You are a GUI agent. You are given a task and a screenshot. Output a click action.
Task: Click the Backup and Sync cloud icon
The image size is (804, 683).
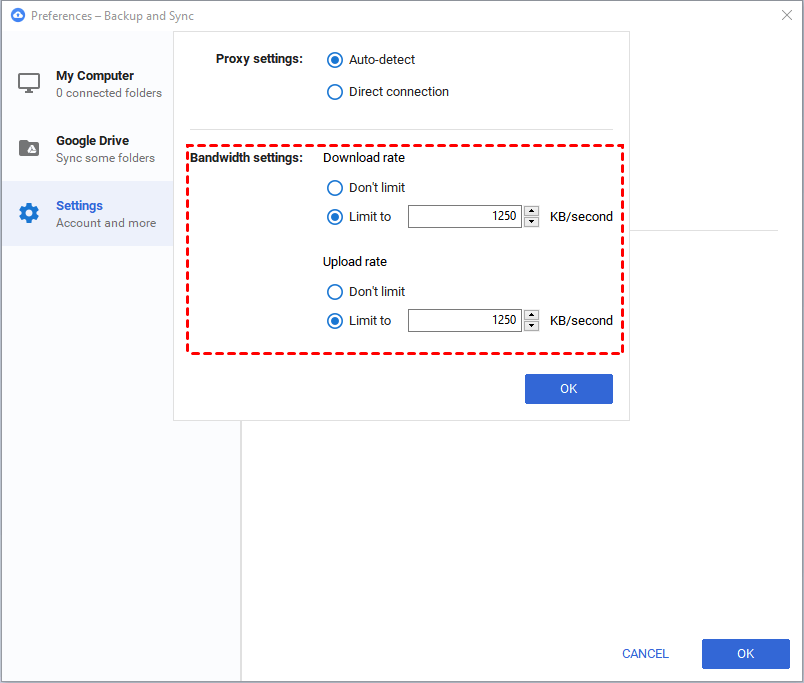[18, 15]
